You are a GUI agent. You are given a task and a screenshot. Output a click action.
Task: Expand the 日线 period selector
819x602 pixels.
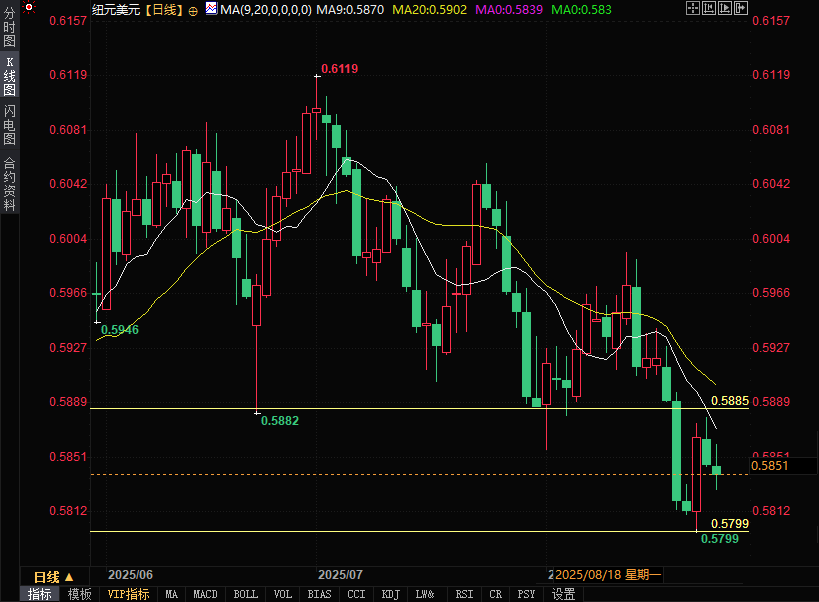[54, 577]
